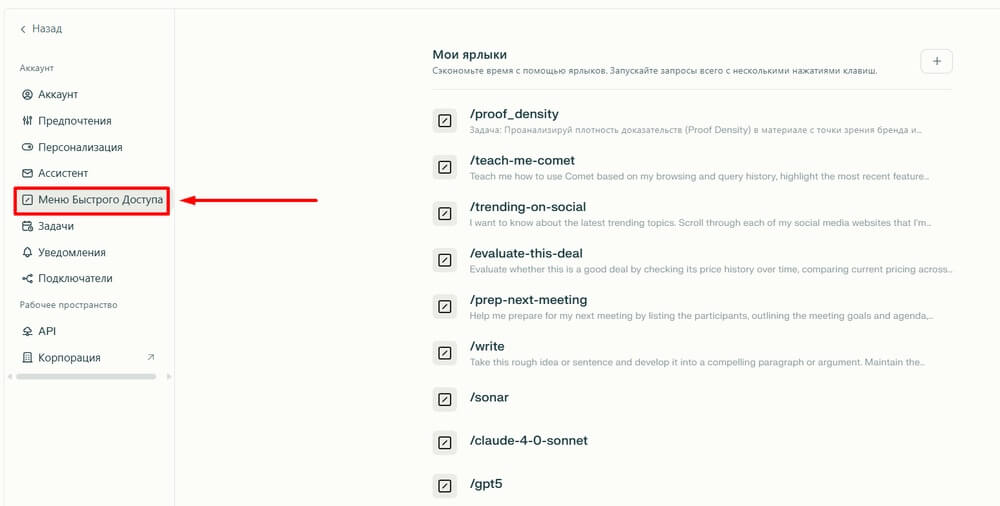Open the Предпочтения settings section
1000x506 pixels.
[74, 121]
